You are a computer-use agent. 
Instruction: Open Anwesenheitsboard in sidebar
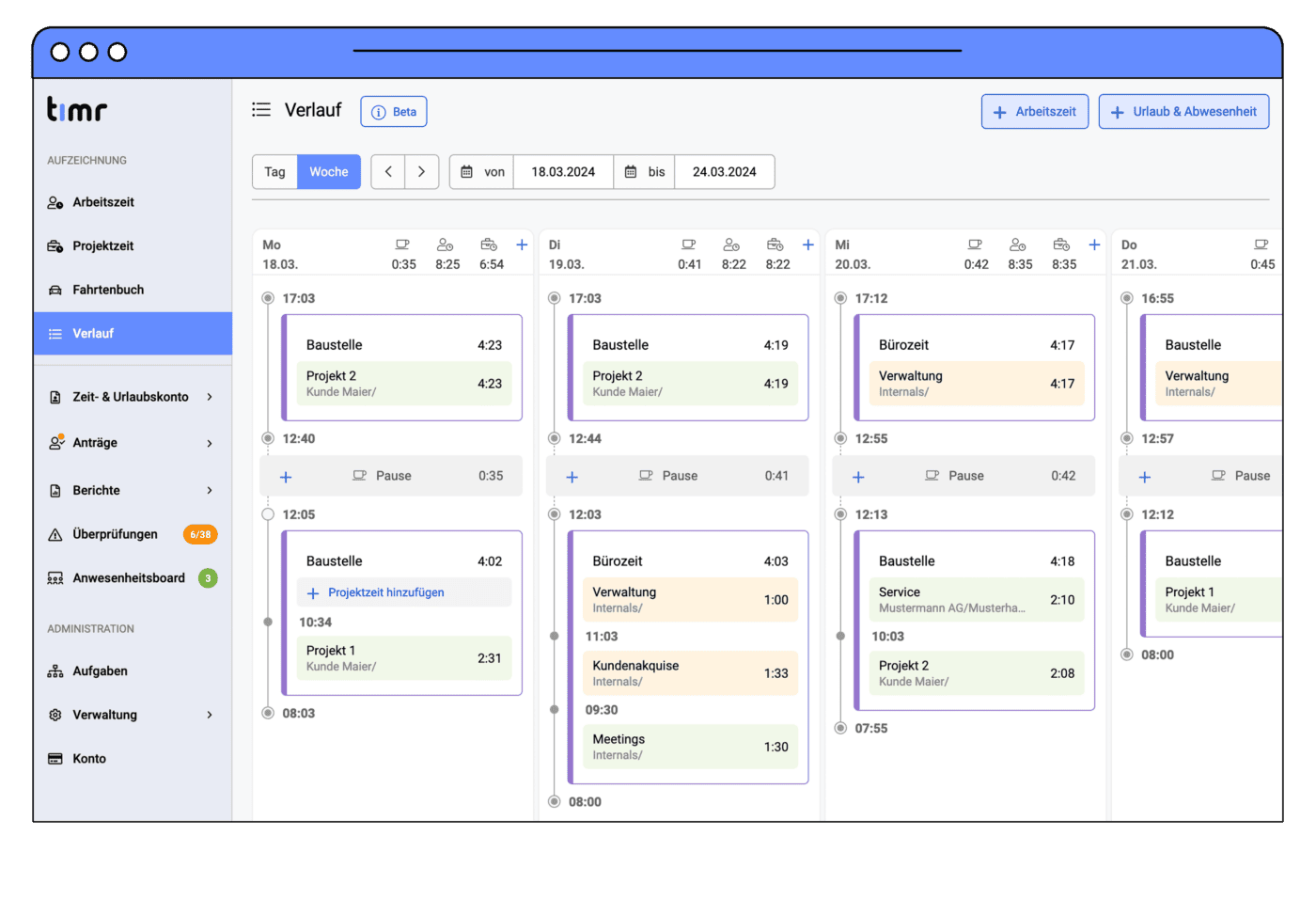pos(133,578)
